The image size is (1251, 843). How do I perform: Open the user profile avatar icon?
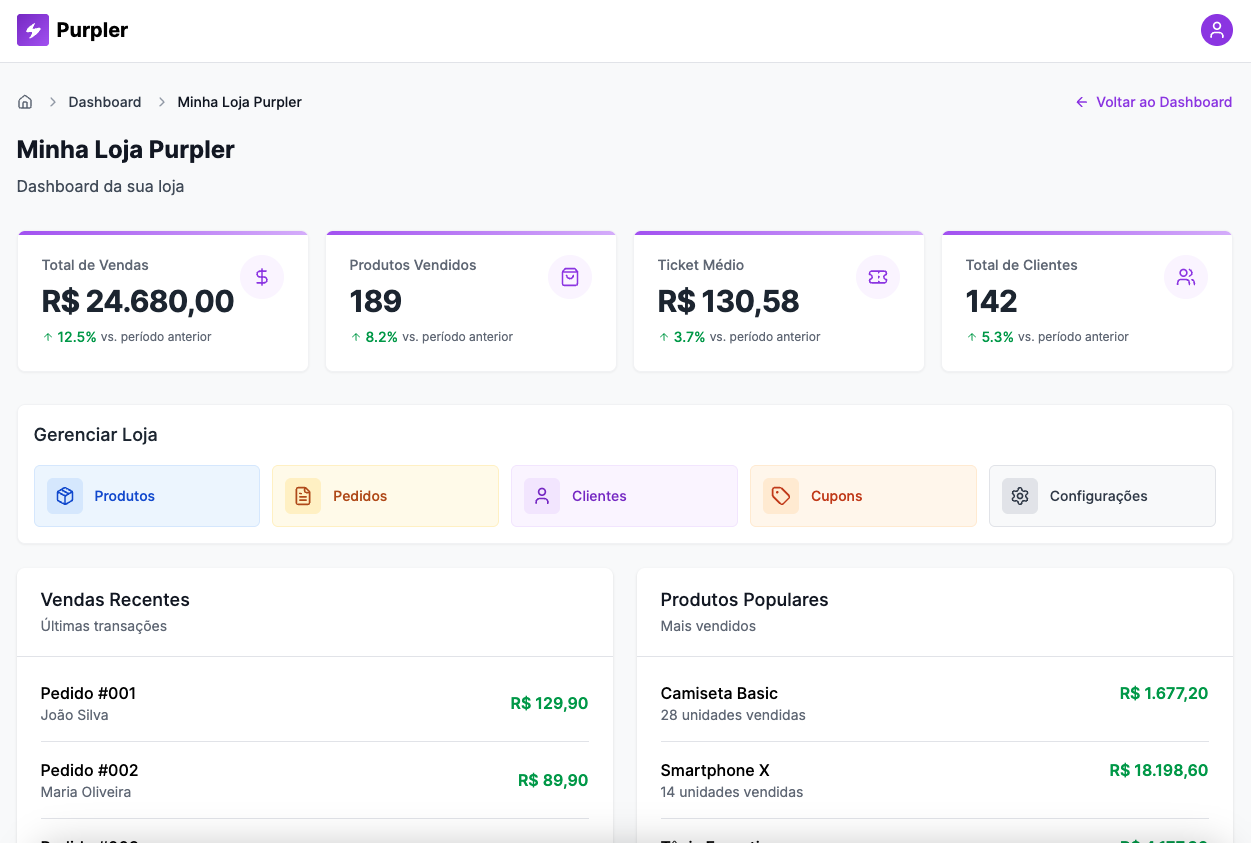[1217, 30]
